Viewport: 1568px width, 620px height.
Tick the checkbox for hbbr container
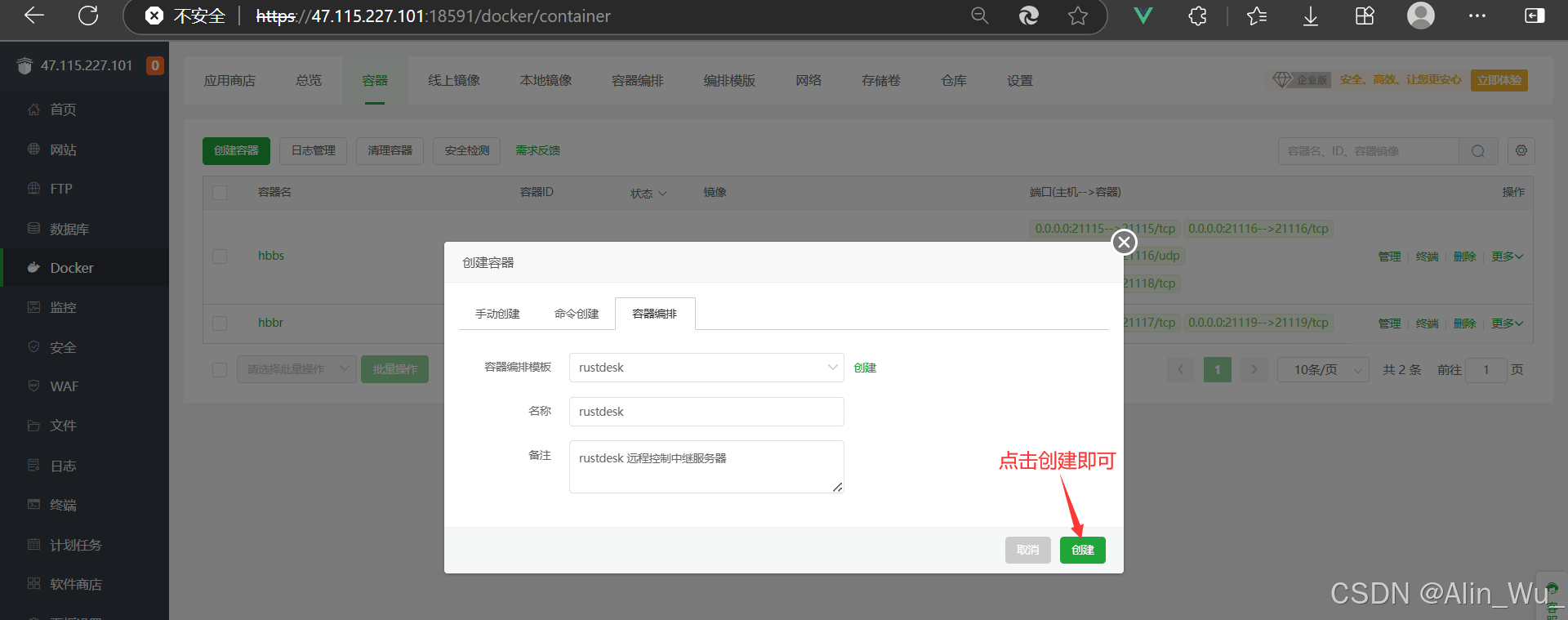(220, 323)
